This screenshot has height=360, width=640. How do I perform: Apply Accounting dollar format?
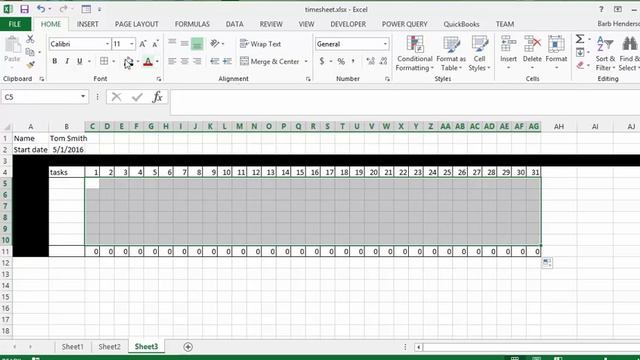[322, 61]
